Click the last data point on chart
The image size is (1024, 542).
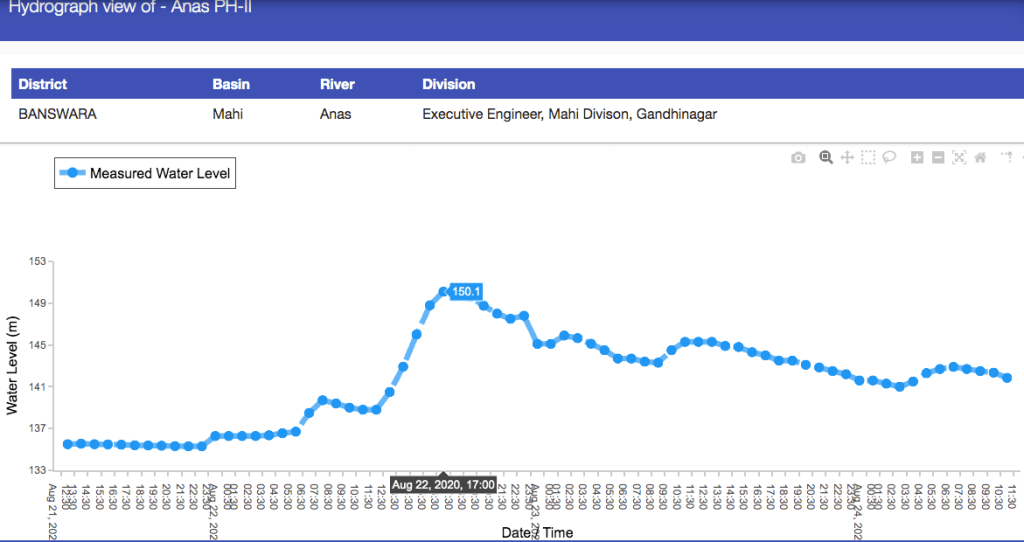pos(1007,378)
